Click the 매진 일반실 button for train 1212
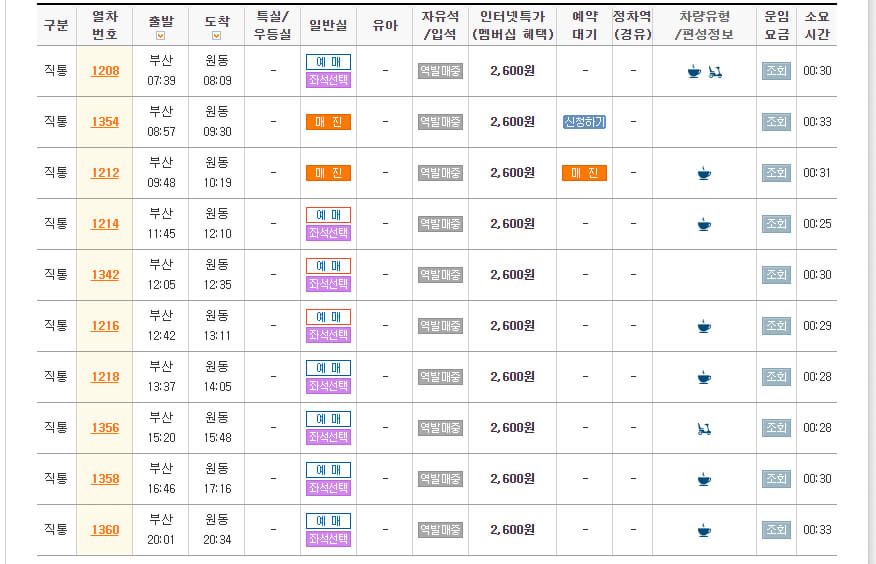Image resolution: width=876 pixels, height=564 pixels. 328,173
